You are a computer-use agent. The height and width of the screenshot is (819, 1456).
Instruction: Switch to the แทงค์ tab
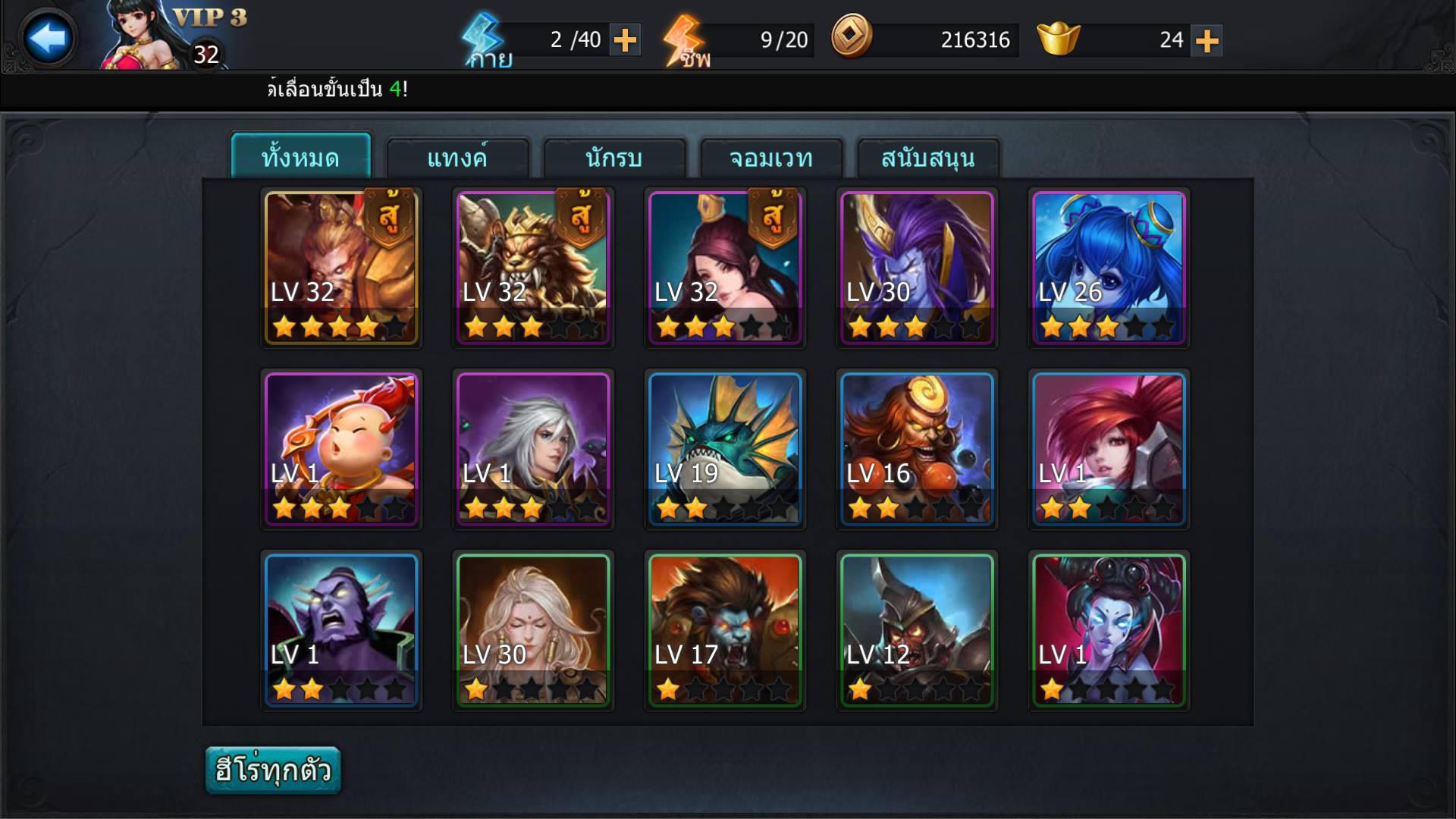tap(457, 158)
